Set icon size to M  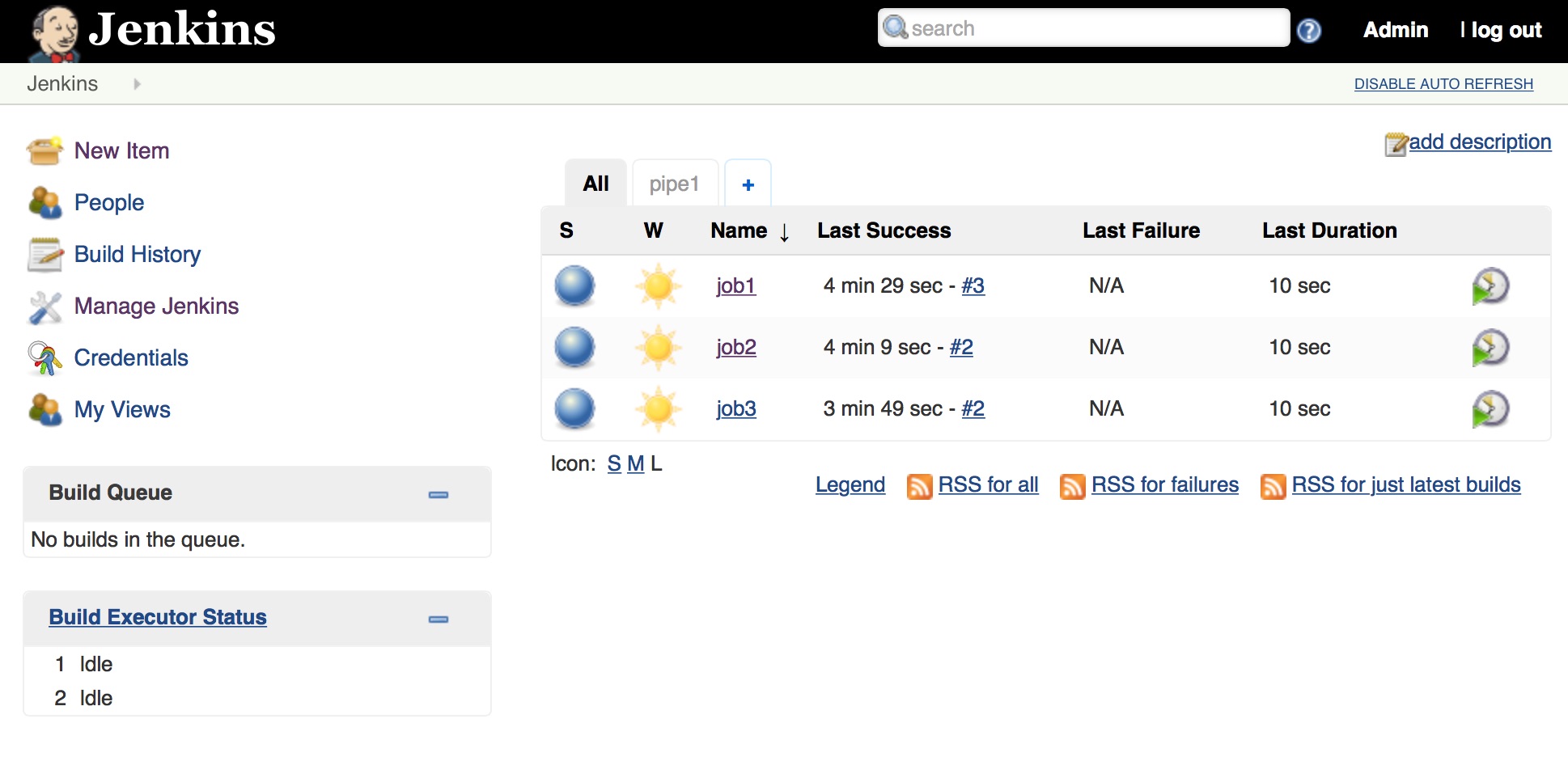pyautogui.click(x=636, y=463)
